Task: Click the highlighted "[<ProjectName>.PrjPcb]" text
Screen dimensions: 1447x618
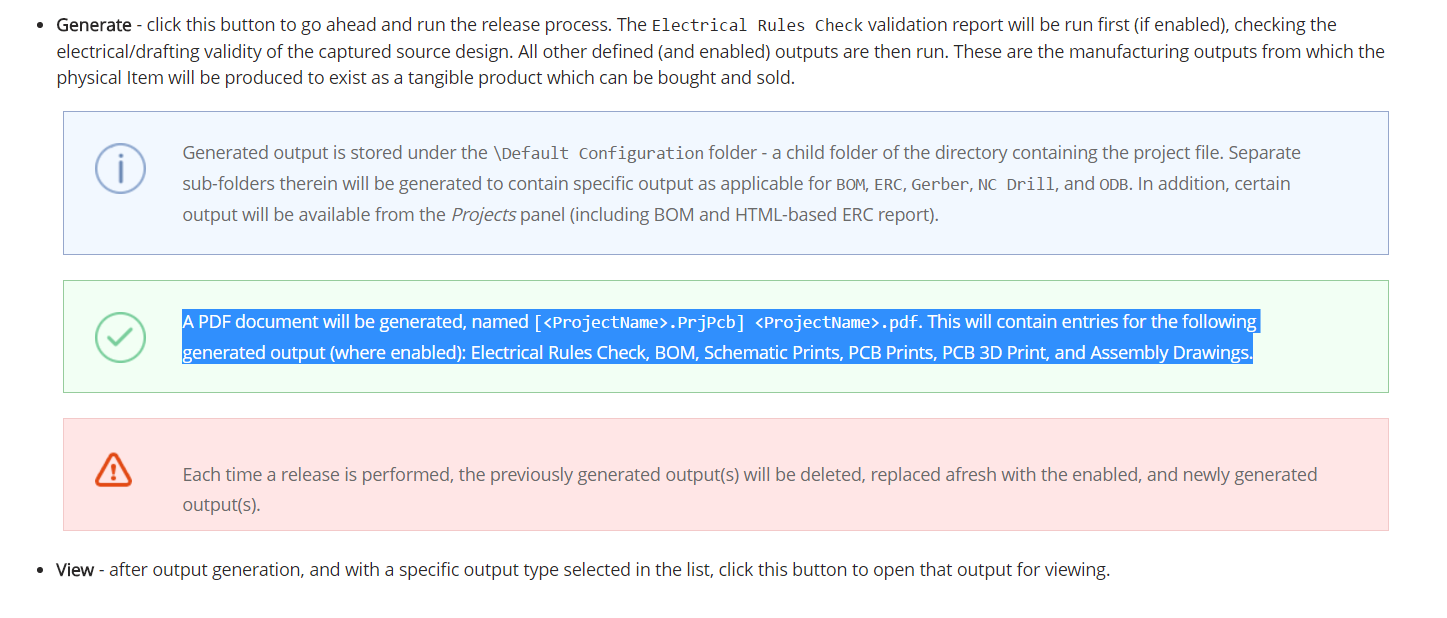Action: pyautogui.click(x=640, y=322)
